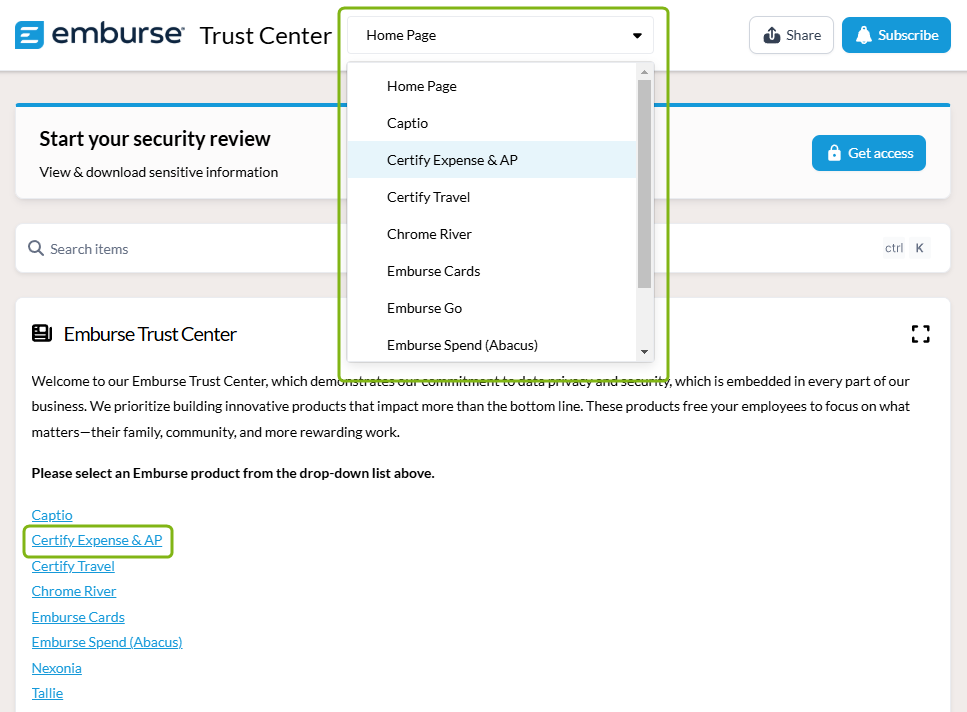Image resolution: width=967 pixels, height=712 pixels.
Task: Follow the Nexonia link
Action: click(56, 668)
